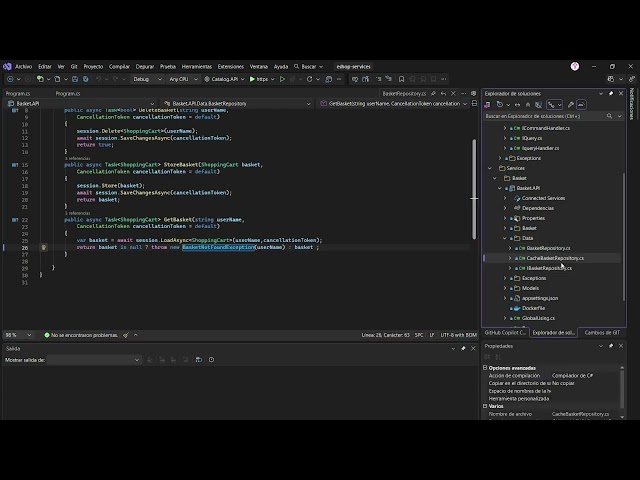The width and height of the screenshot is (640, 480).
Task: Open Properties wrench icon in Solution Explorer toolbar
Action: click(x=571, y=105)
